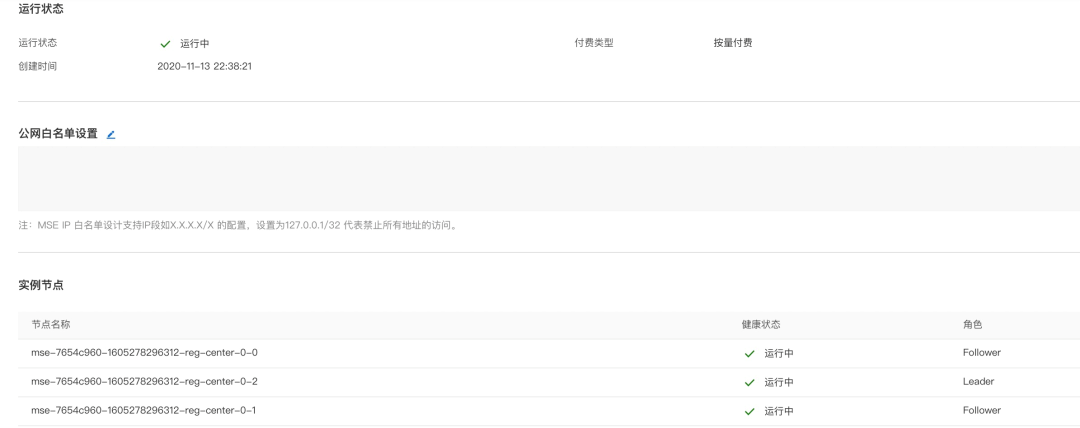Click Follower role in the reg-center-0-1 row
Image resolution: width=1080 pixels, height=428 pixels.
(x=982, y=411)
